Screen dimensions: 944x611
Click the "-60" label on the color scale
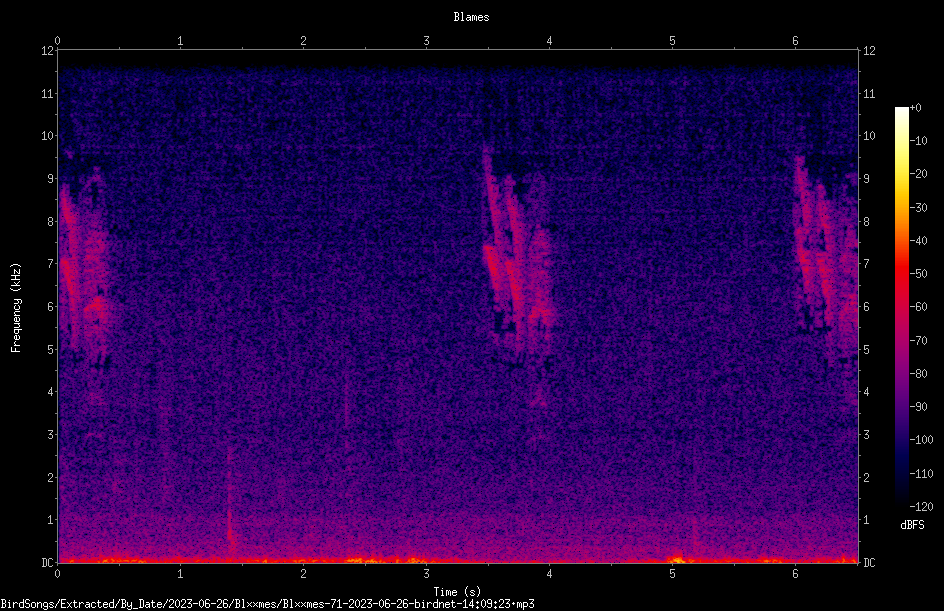click(x=918, y=307)
